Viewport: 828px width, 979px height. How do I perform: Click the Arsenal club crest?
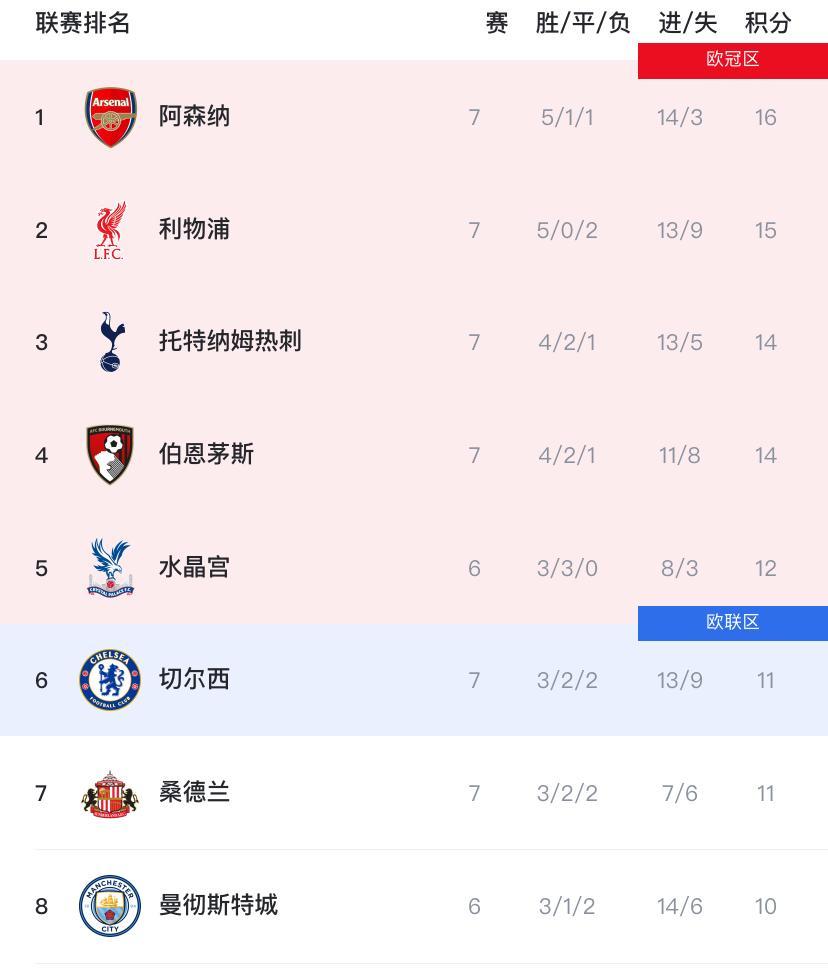click(110, 116)
